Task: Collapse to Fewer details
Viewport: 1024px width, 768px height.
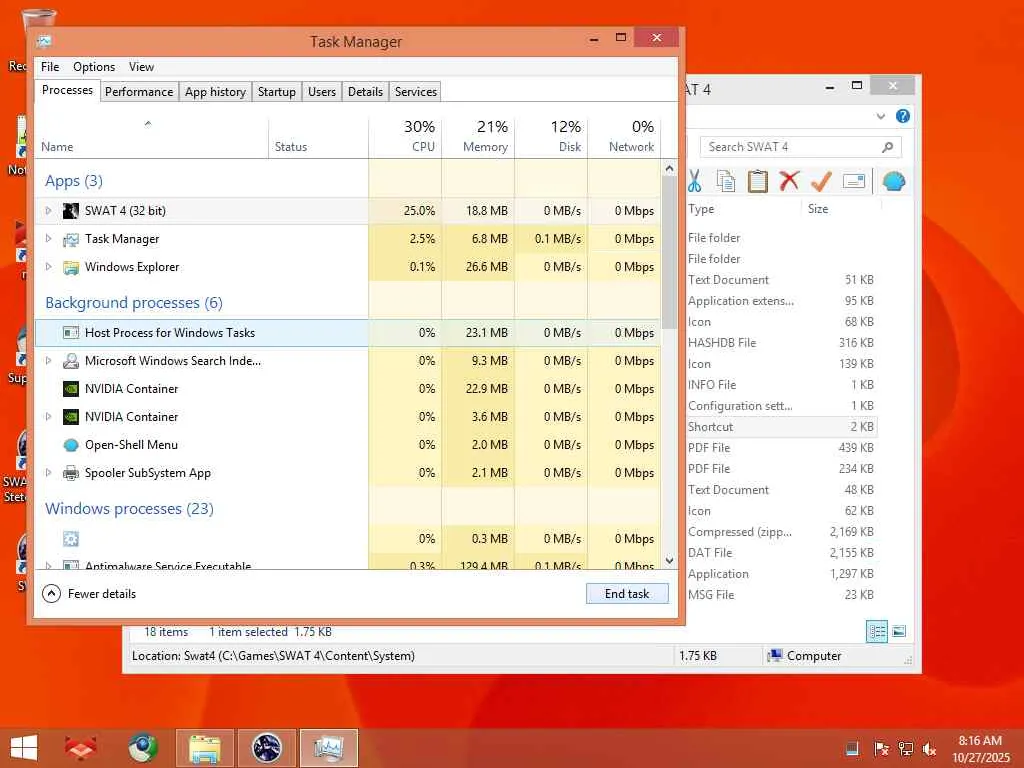Action: 89,594
